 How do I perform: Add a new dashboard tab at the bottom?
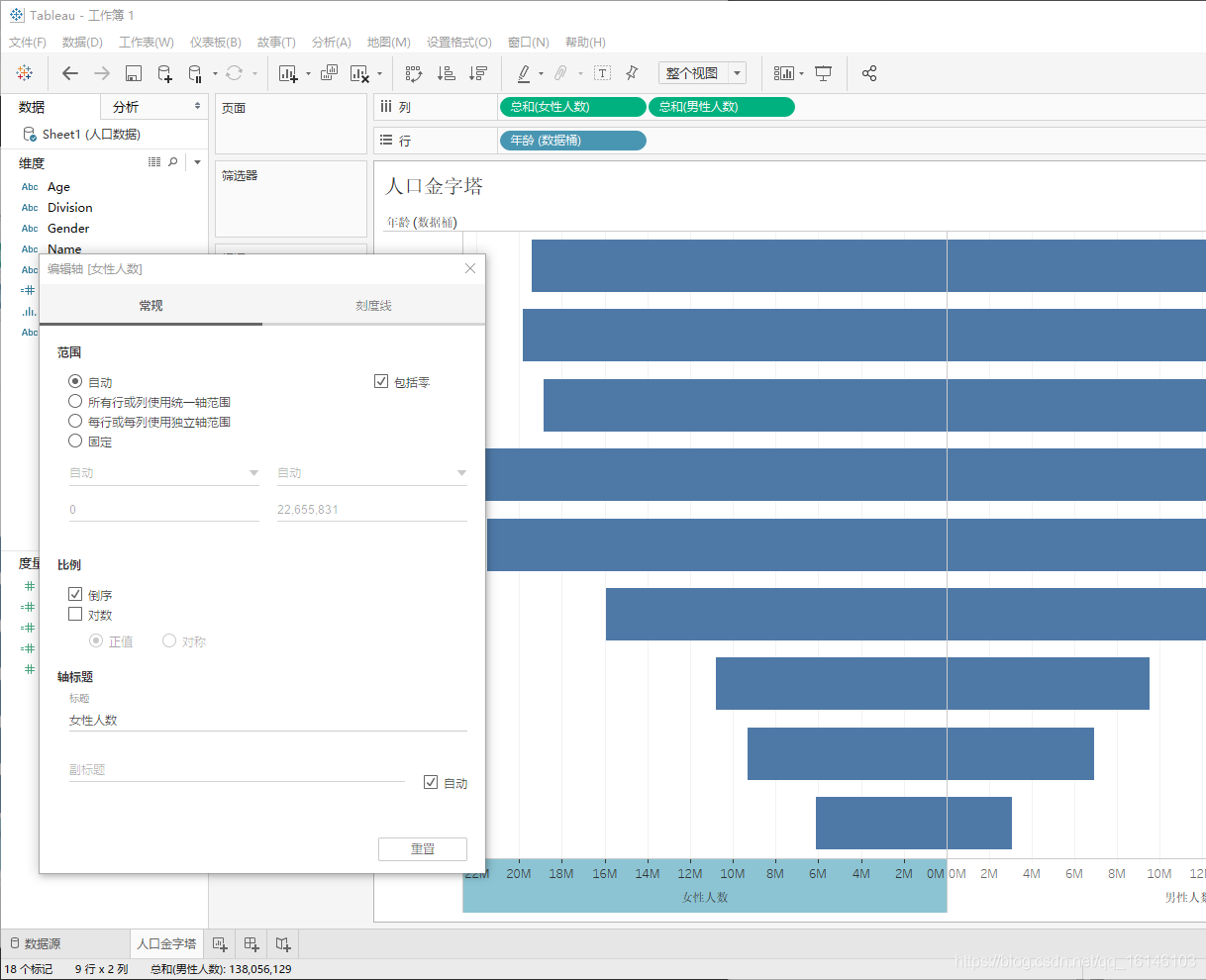tap(251, 944)
